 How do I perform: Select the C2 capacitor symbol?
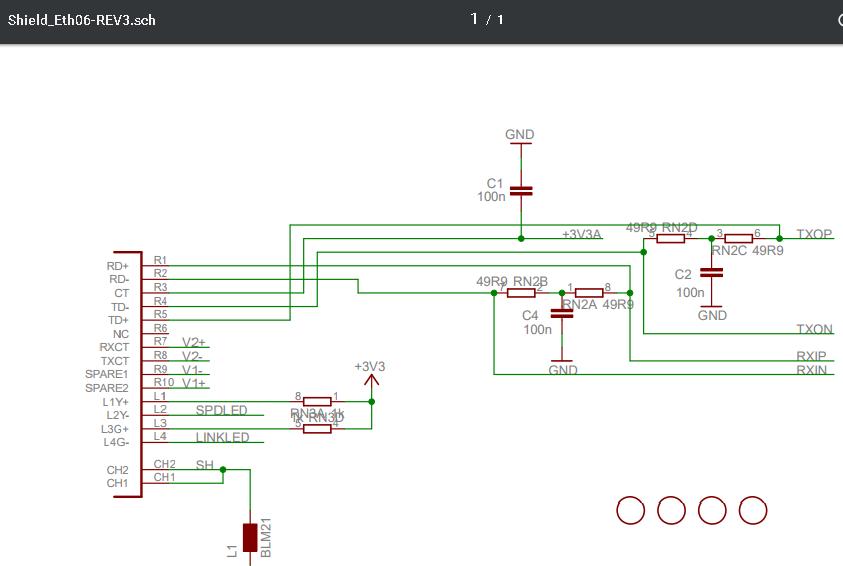711,273
